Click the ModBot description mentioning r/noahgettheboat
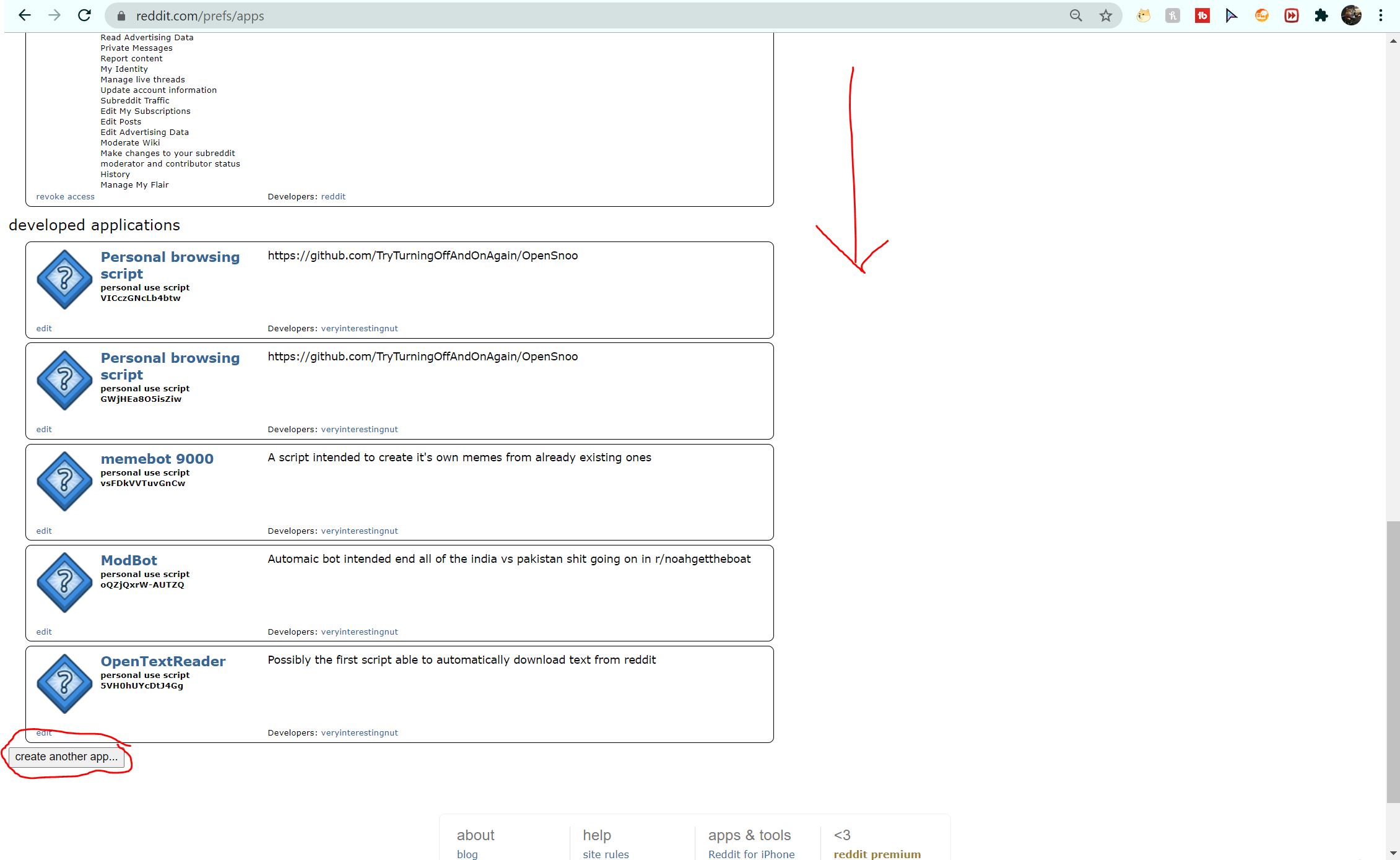This screenshot has height=860, width=1400. (x=509, y=559)
